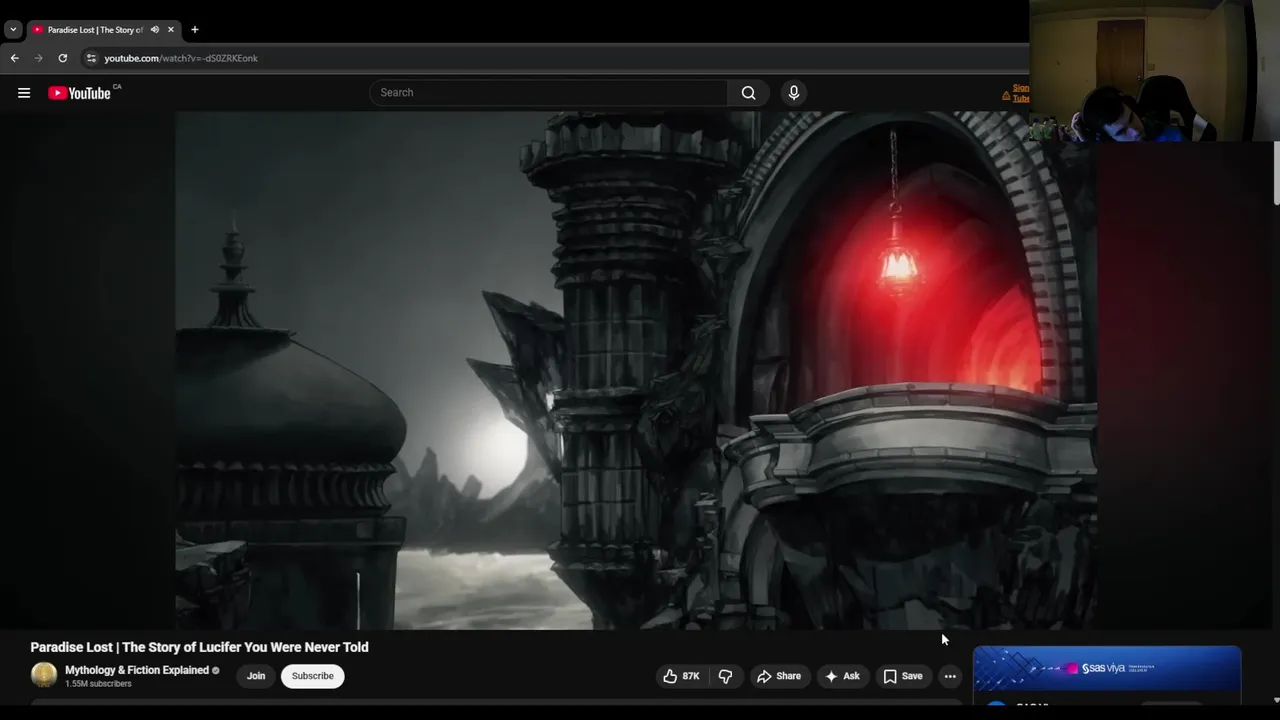Switch to the Paradise Lost browser tab
Image resolution: width=1280 pixels, height=720 pixels.
click(x=95, y=30)
